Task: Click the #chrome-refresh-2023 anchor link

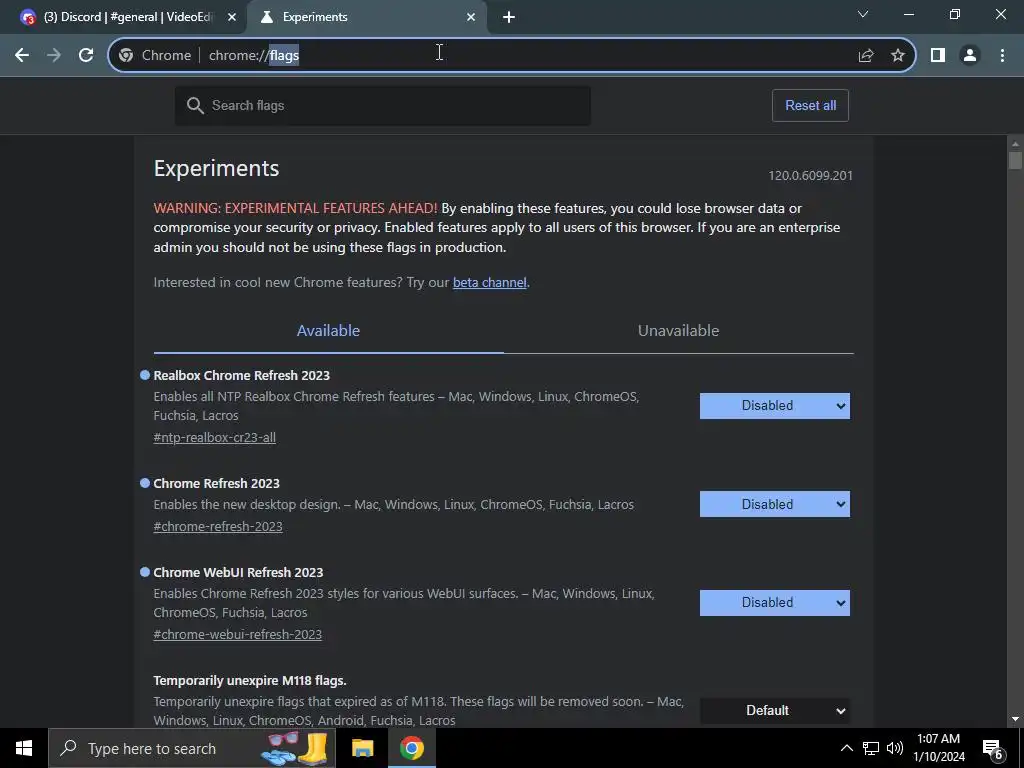Action: click(217, 526)
